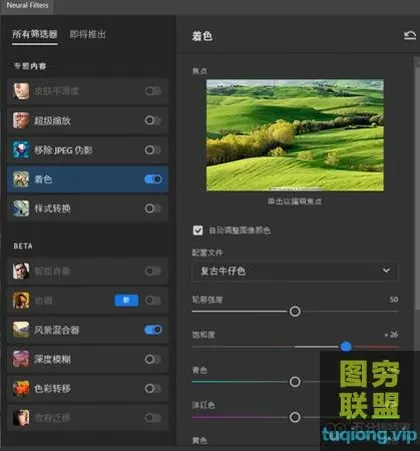Click the 着色 filter name in the list

pyautogui.click(x=43, y=179)
